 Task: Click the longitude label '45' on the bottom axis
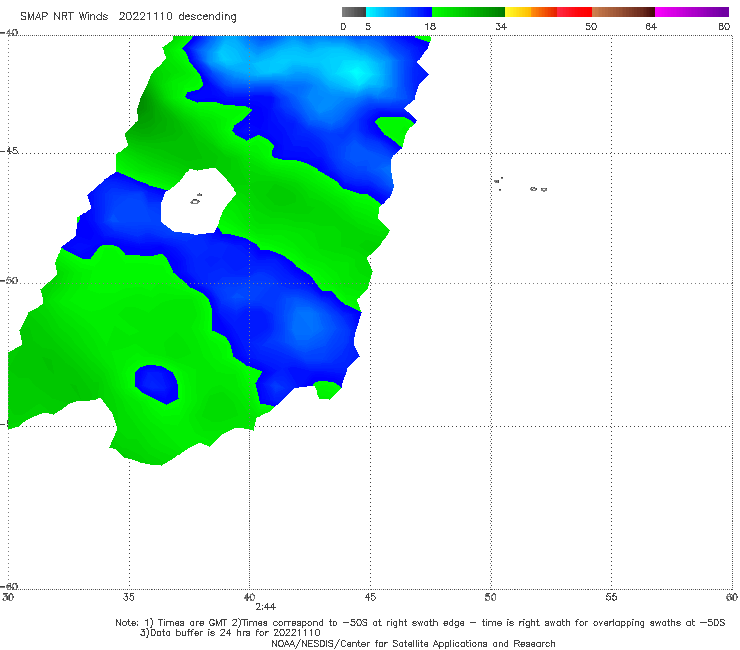[370, 597]
